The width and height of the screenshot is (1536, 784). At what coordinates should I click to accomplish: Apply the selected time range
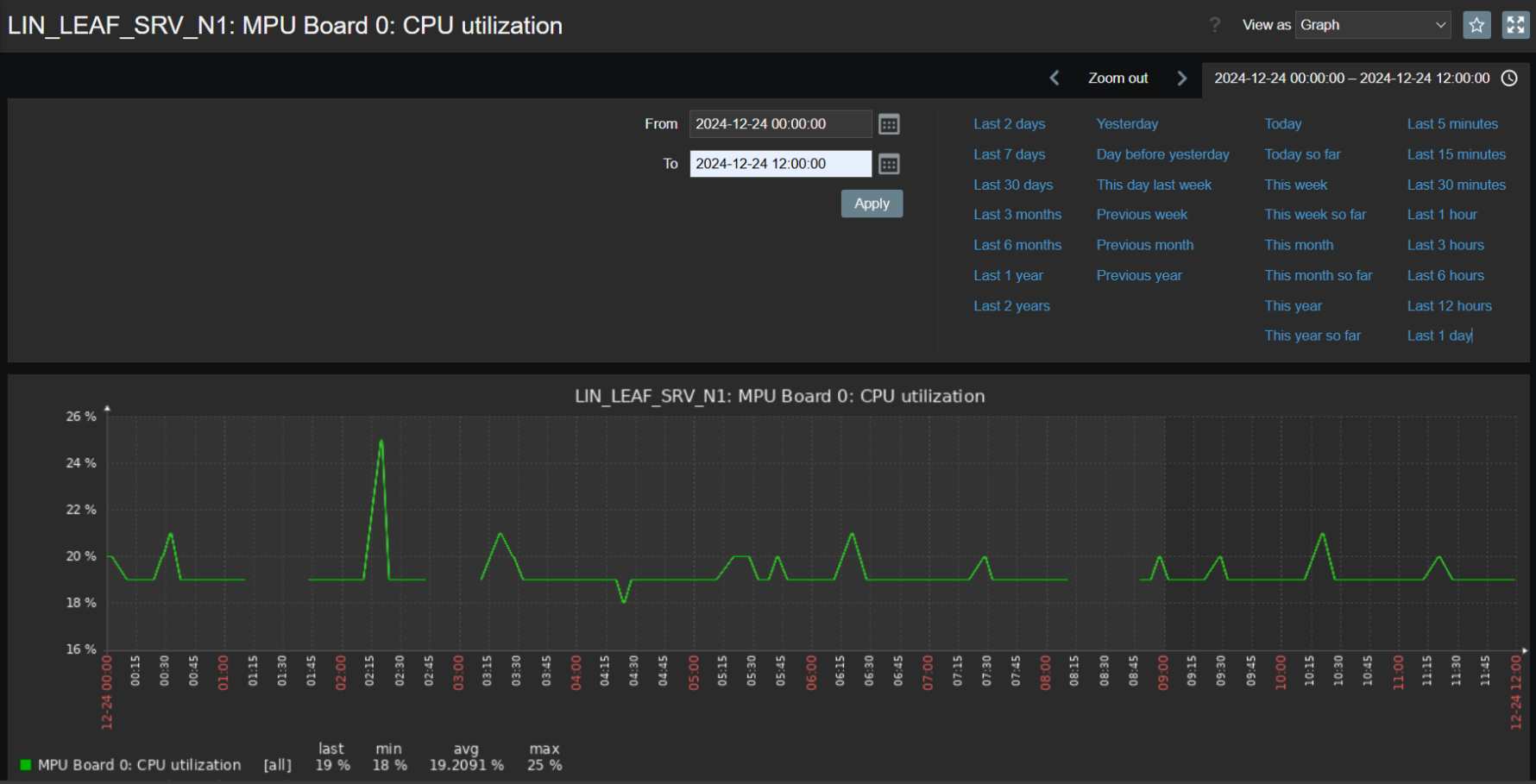pyautogui.click(x=872, y=204)
